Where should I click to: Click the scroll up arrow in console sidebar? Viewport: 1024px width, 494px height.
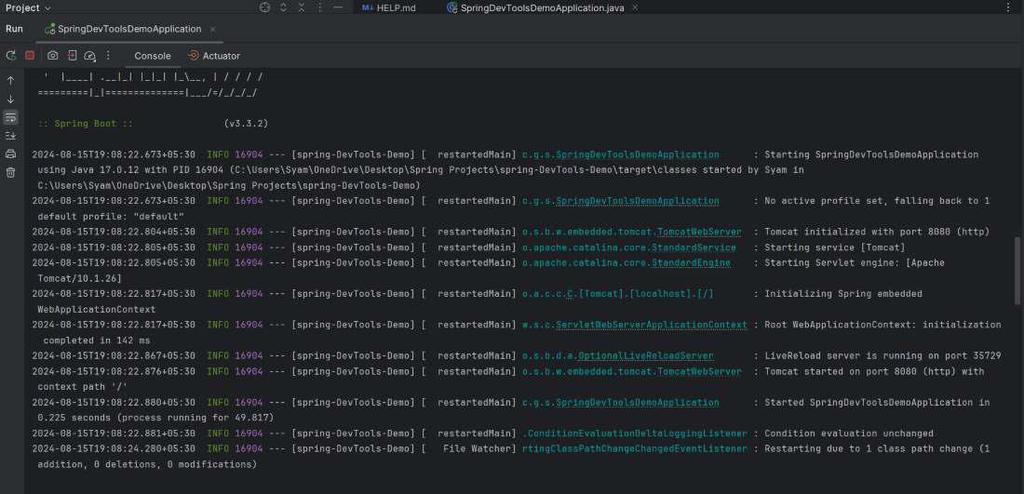(10, 80)
